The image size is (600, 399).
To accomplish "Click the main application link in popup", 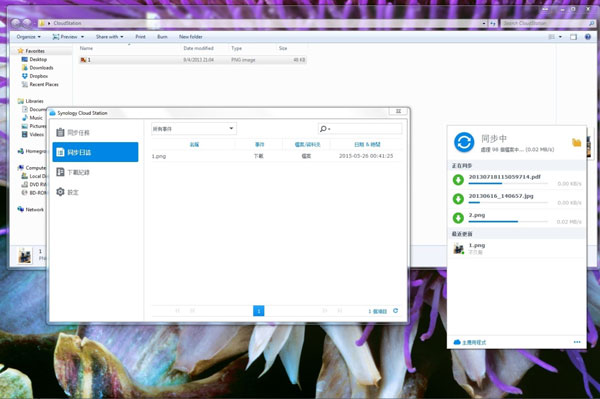I will [x=470, y=342].
